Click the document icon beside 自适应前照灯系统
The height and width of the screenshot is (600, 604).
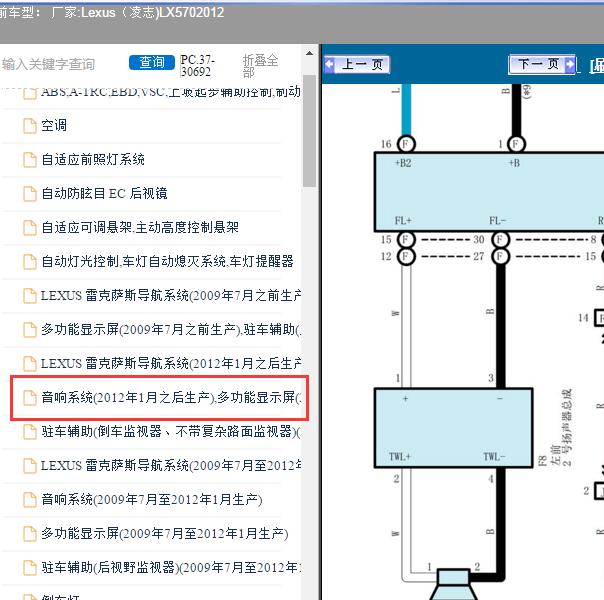pos(30,160)
